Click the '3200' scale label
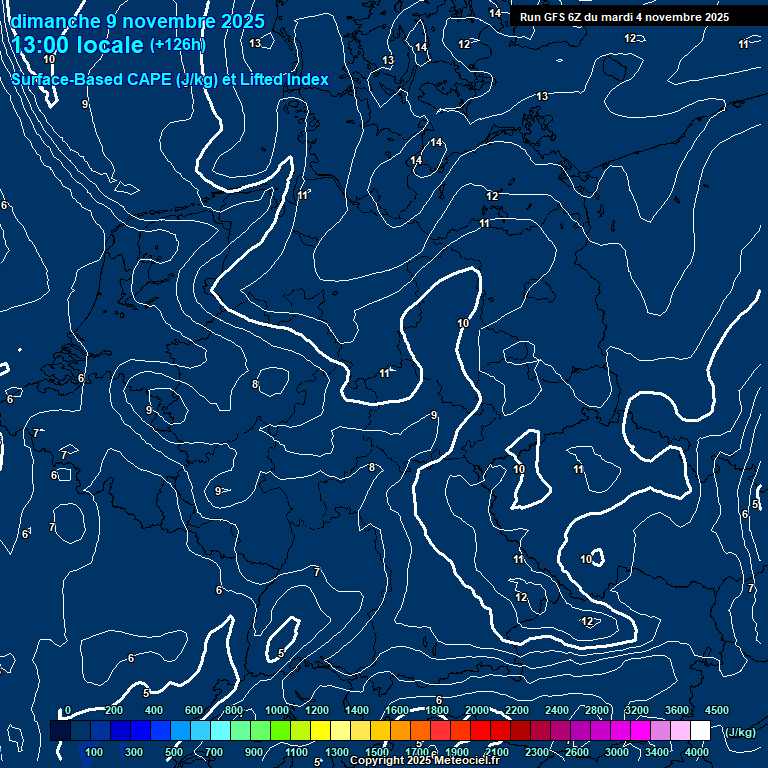 pos(637,710)
